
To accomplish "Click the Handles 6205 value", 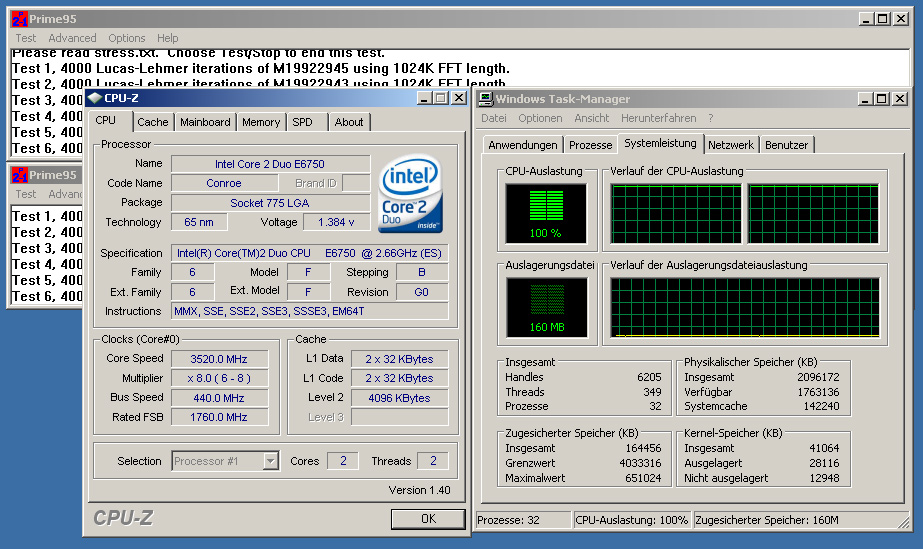I will coord(649,377).
